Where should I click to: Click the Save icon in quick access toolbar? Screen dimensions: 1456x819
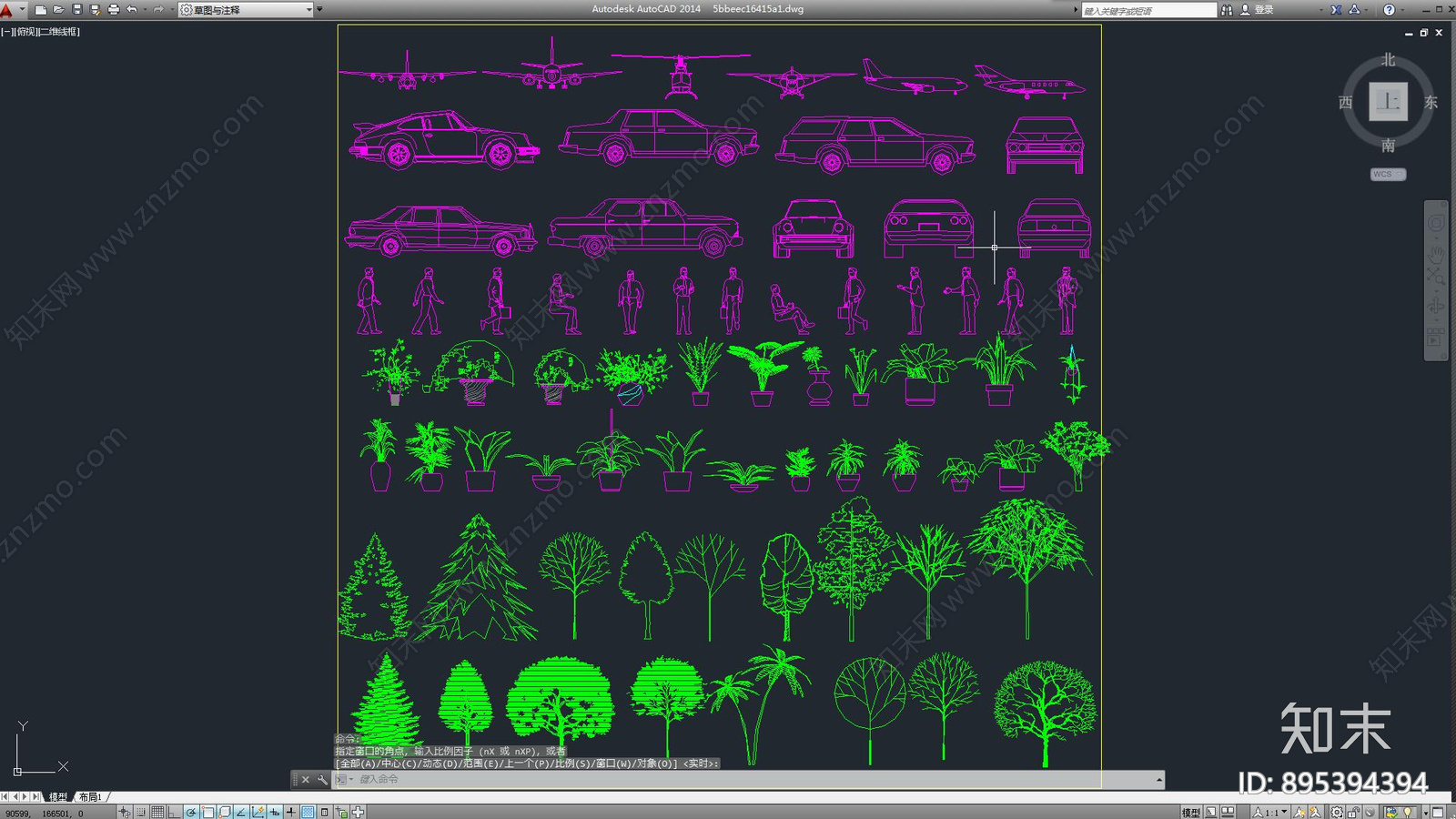76,10
